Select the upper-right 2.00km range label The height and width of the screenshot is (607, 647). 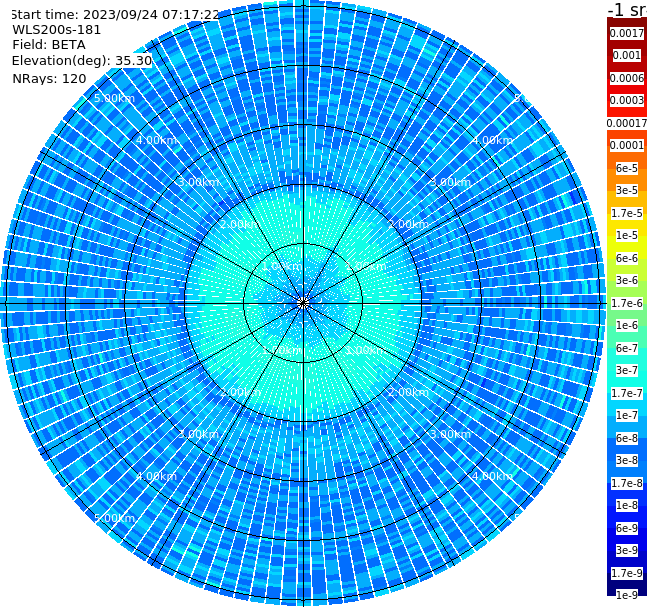tap(408, 224)
